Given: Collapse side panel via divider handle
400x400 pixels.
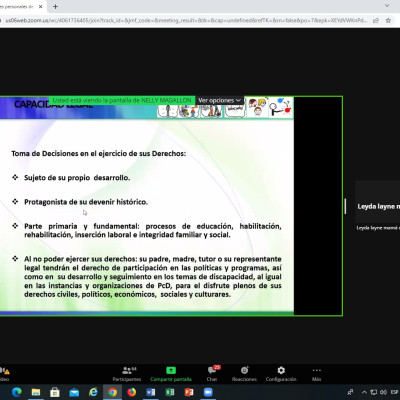Looking at the screenshot, I should [x=345, y=206].
